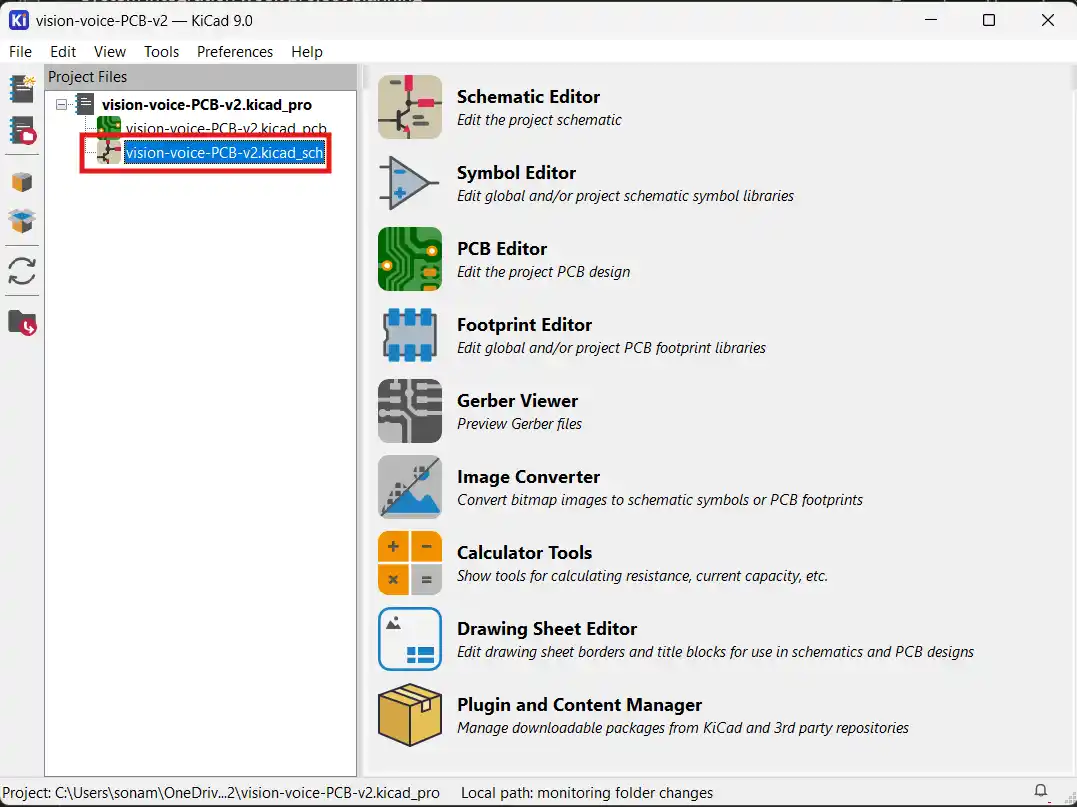Click the Image Converter title text
Image resolution: width=1077 pixels, height=807 pixels.
pos(528,477)
